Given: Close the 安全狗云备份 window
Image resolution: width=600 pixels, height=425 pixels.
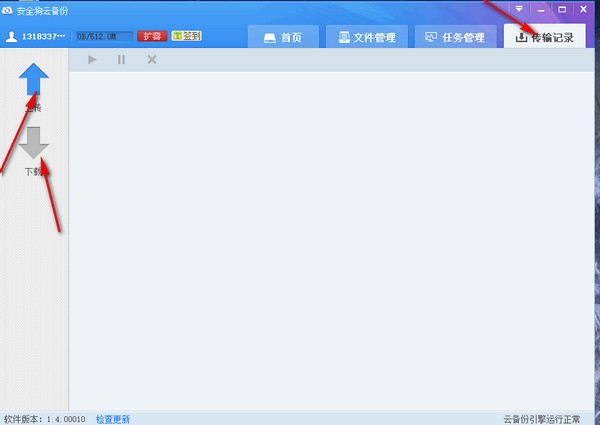Looking at the screenshot, I should pyautogui.click(x=584, y=9).
